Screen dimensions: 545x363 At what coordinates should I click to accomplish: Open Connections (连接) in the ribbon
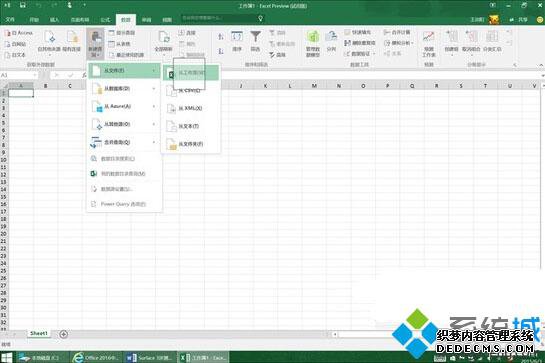[187, 33]
